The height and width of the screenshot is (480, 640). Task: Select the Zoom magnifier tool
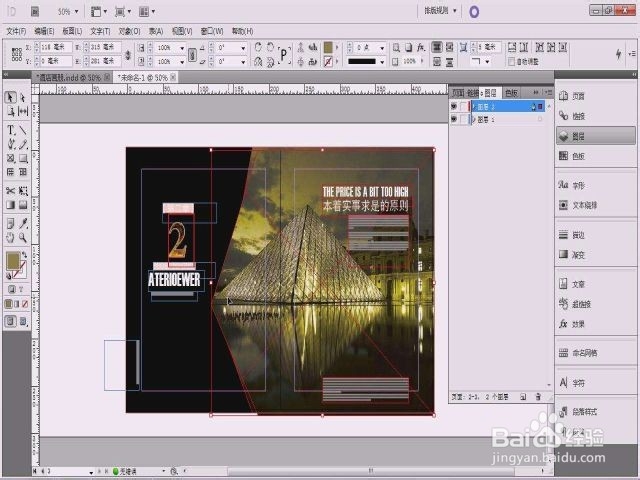[23, 237]
